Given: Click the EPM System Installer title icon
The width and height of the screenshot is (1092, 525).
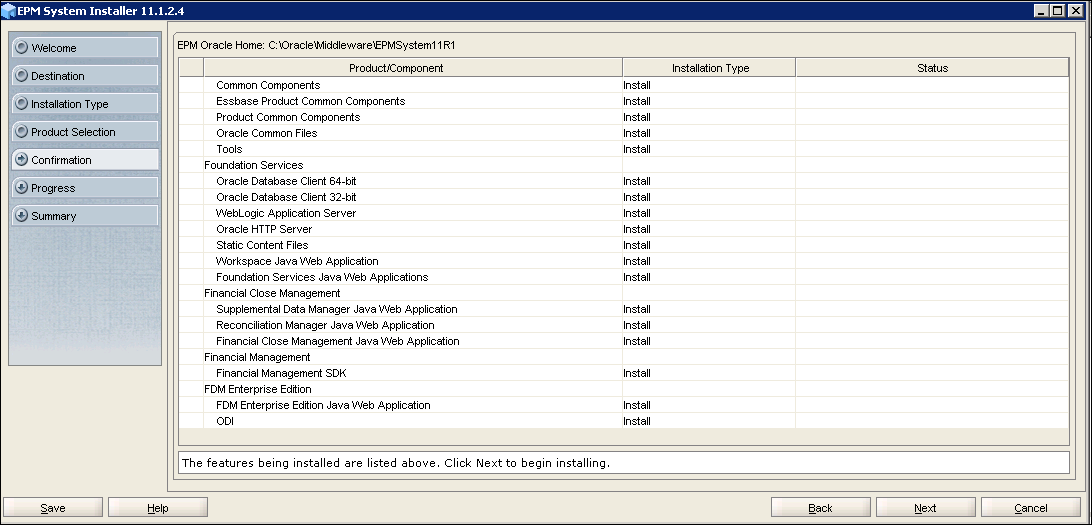Looking at the screenshot, I should [x=8, y=10].
